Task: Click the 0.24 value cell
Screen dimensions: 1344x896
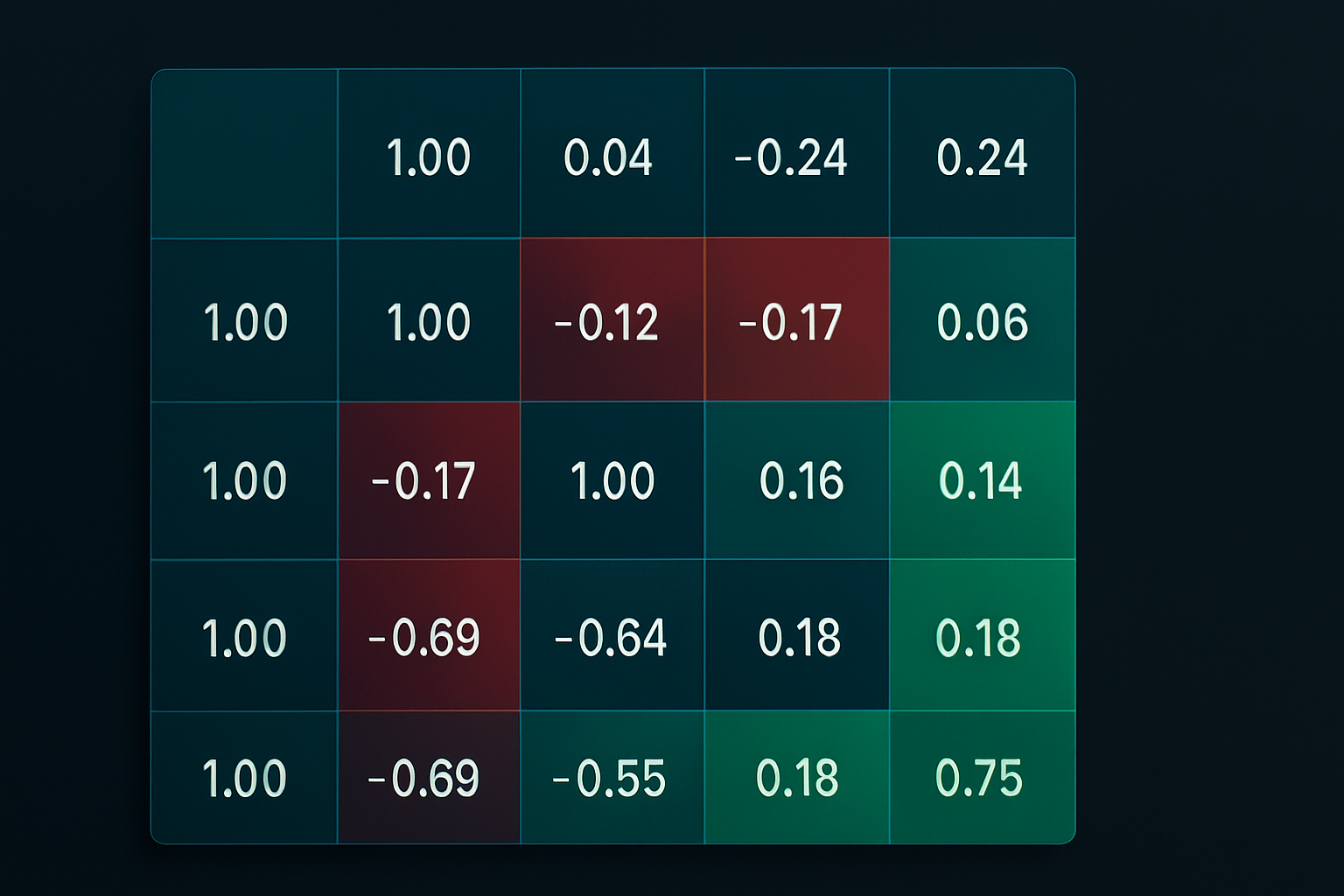Action: coord(982,157)
